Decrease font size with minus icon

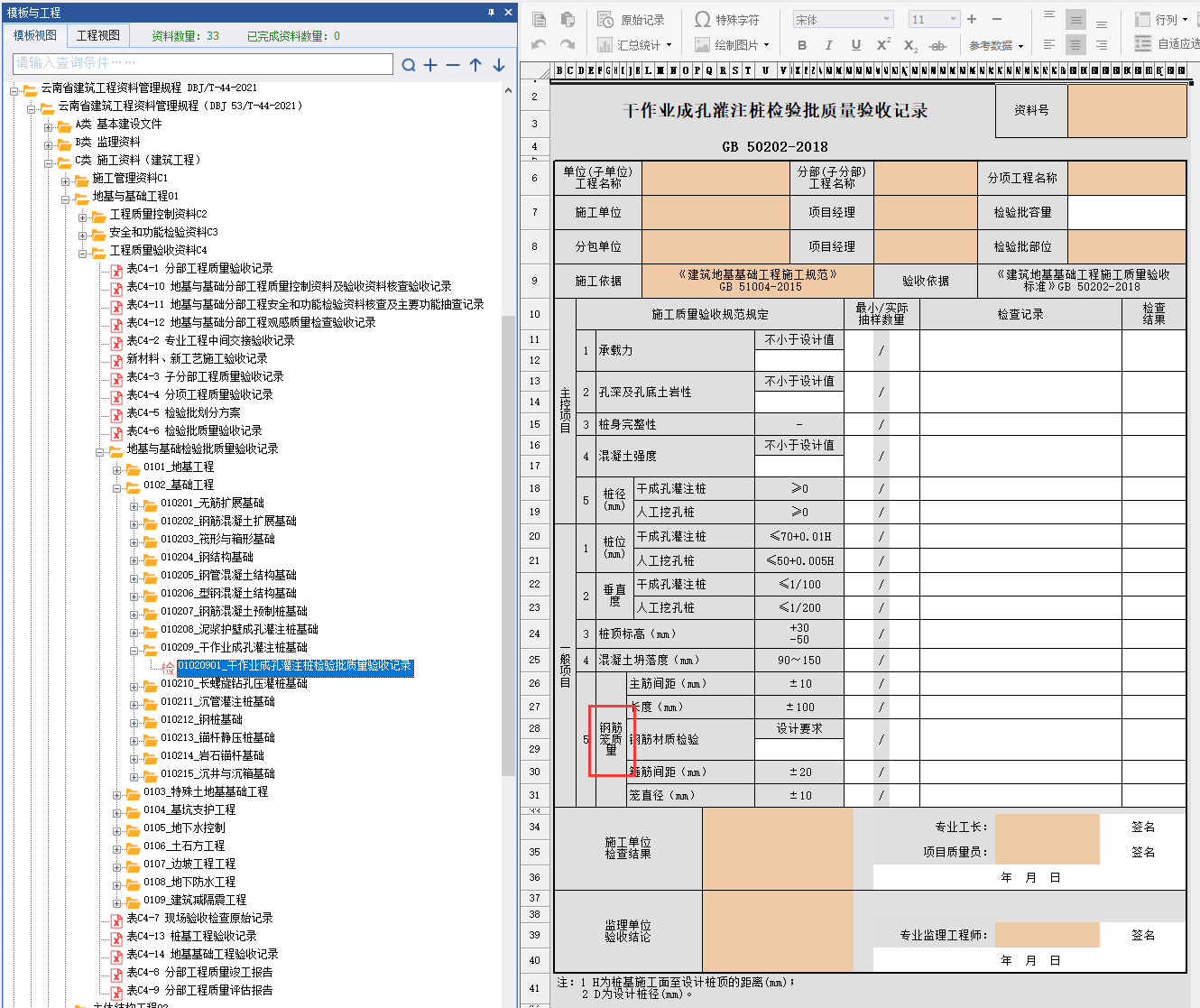coord(997,19)
